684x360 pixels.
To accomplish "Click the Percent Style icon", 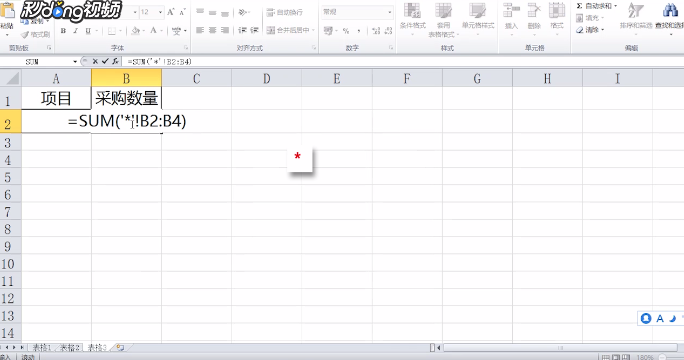I will [x=346, y=31].
